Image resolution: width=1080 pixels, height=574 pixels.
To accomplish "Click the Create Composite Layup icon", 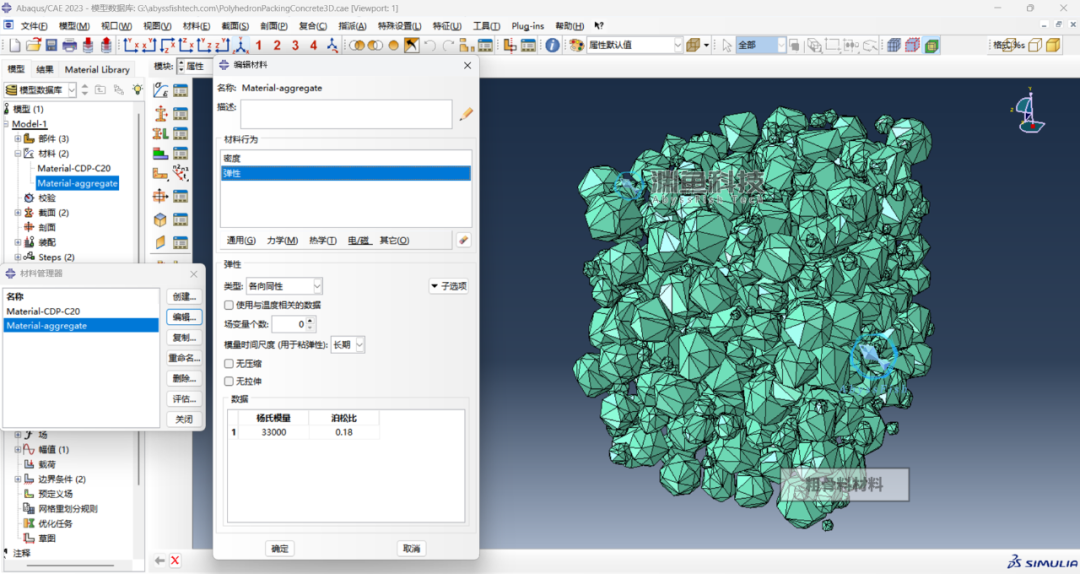I will point(160,153).
